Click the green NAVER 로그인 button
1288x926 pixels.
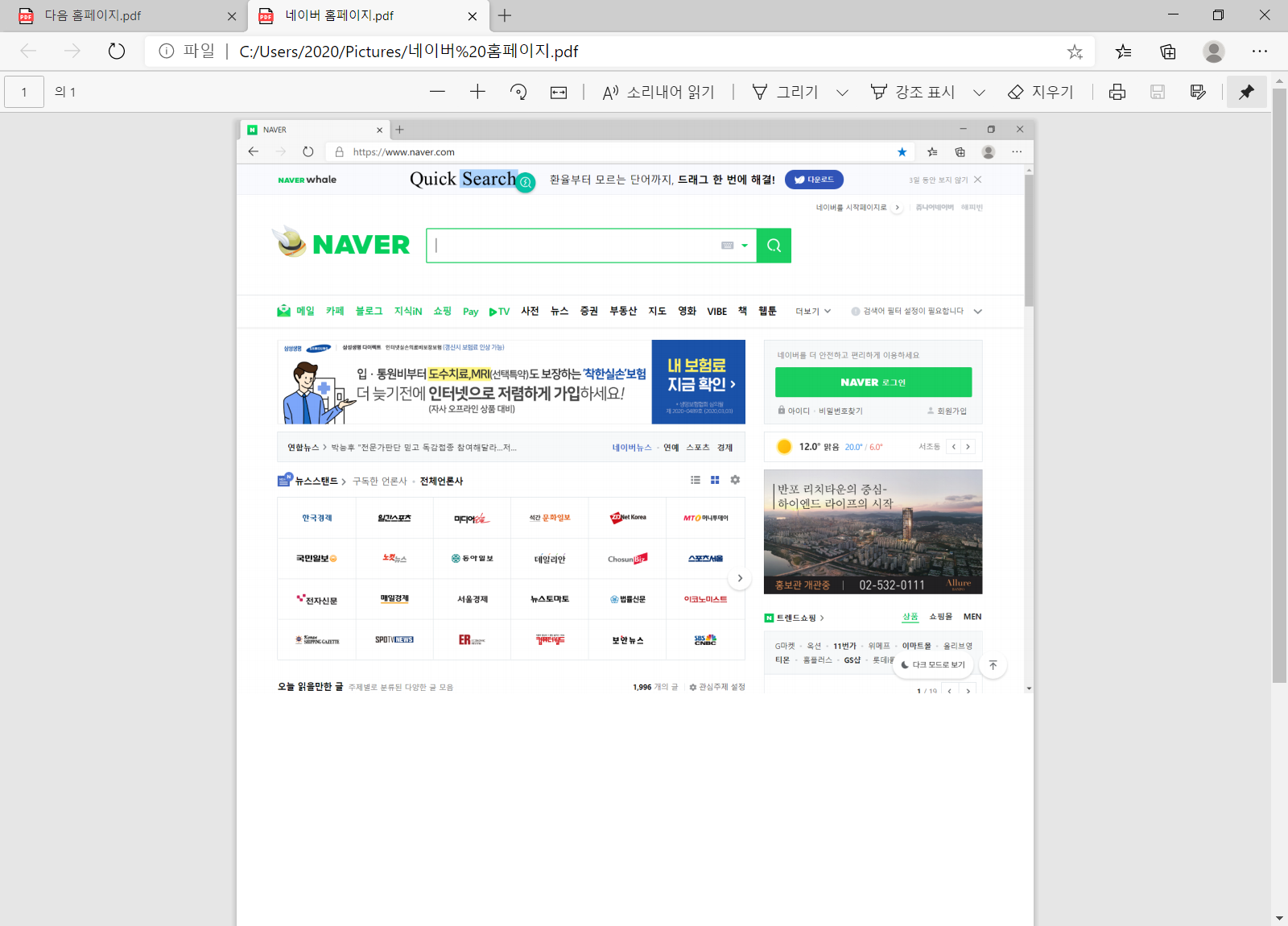[x=873, y=382]
